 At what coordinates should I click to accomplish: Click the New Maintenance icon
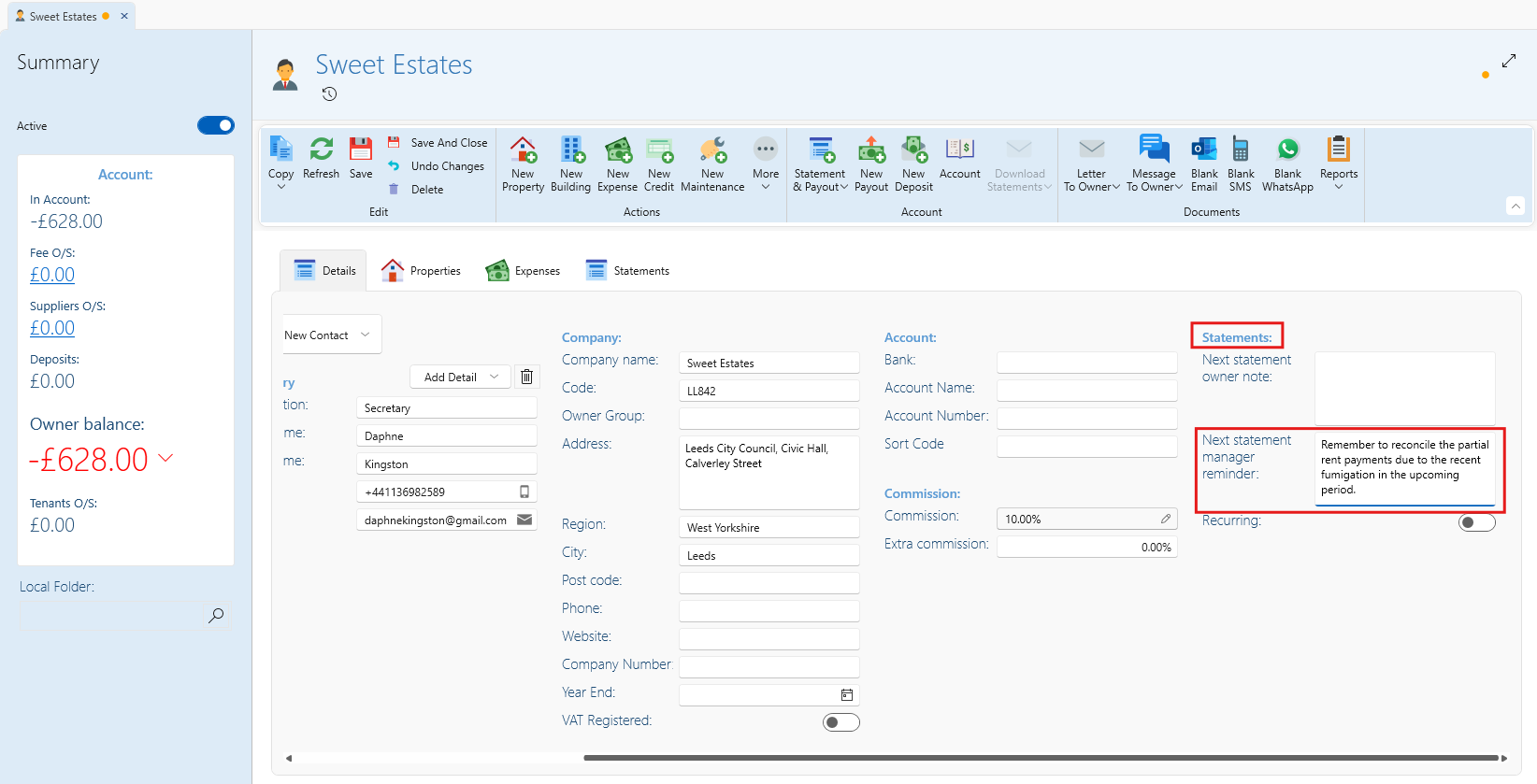coord(712,151)
